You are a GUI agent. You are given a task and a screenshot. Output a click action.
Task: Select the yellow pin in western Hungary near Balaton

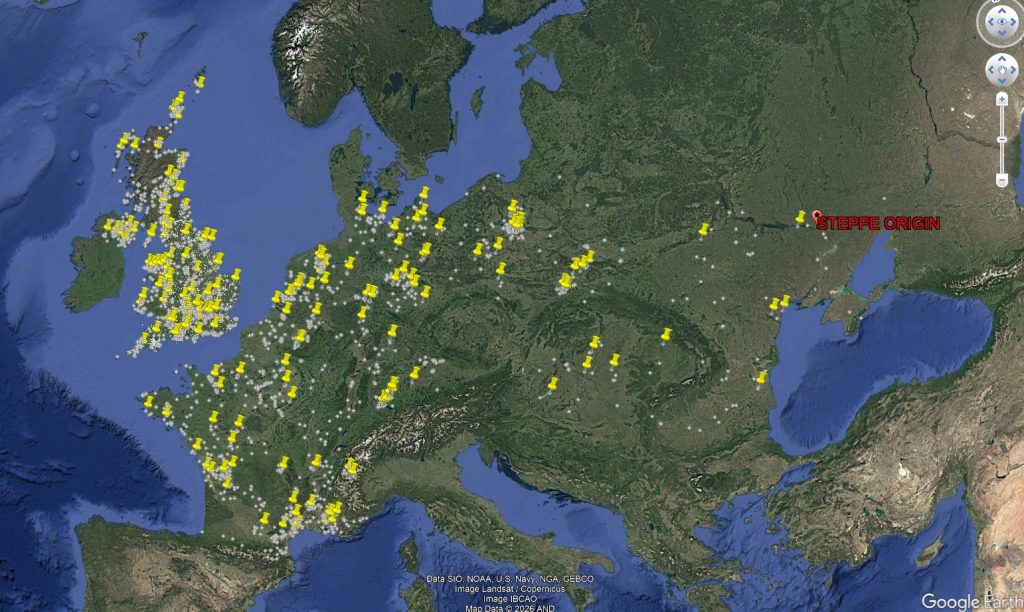tap(553, 383)
